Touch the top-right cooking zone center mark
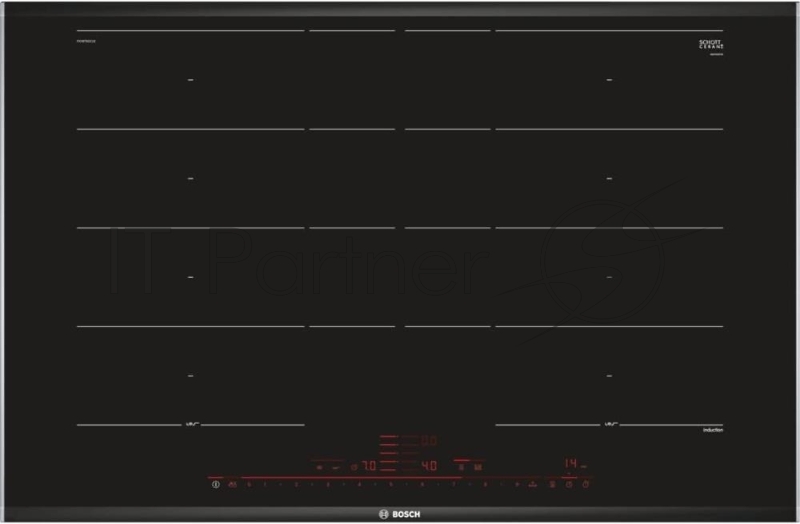The image size is (800, 524). click(610, 79)
